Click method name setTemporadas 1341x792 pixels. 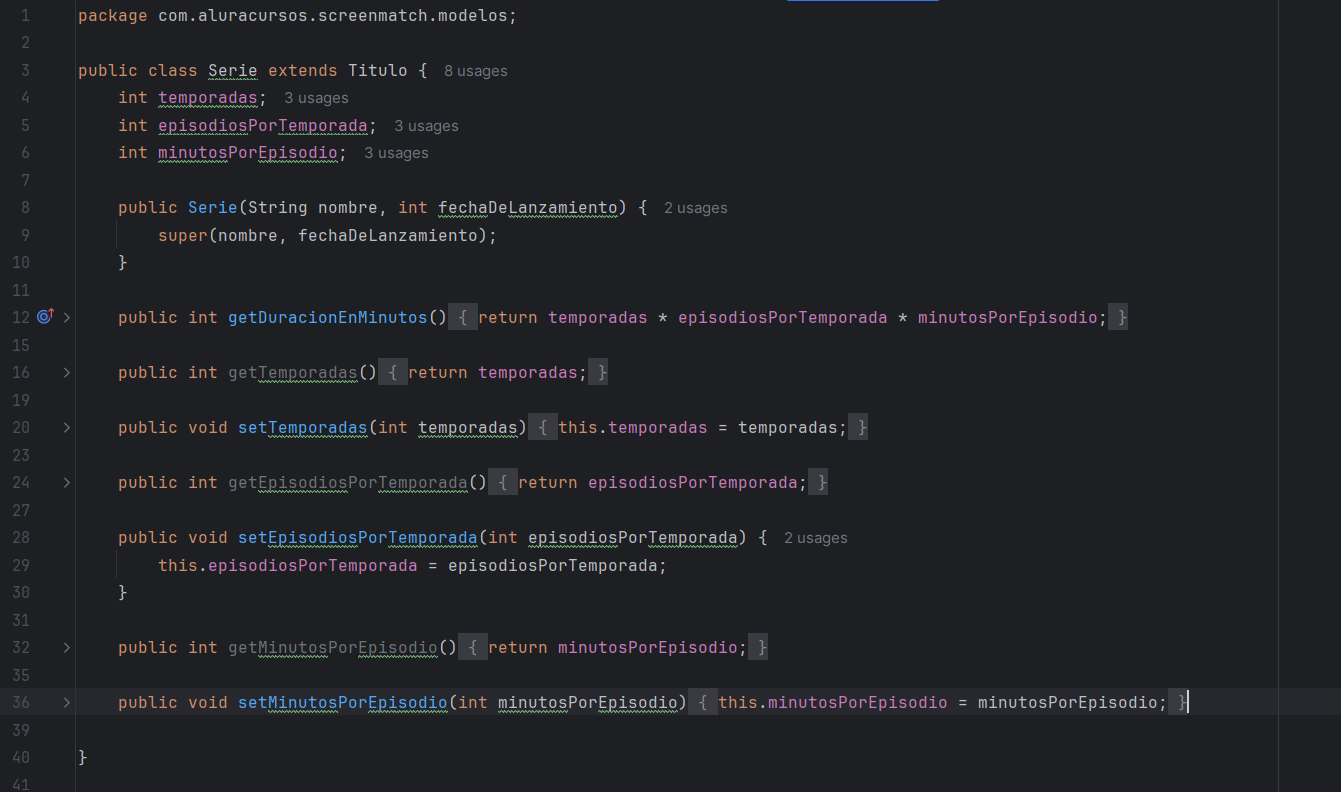[x=303, y=427]
